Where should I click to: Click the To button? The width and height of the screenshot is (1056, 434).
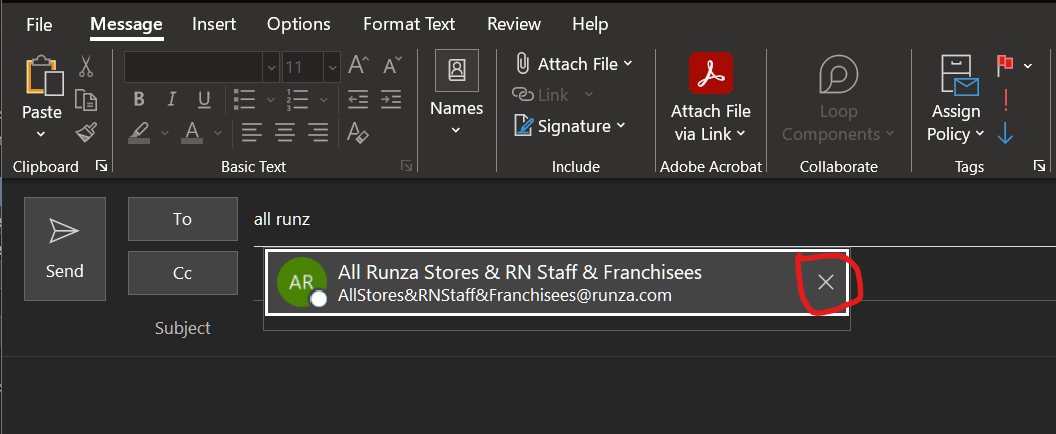click(x=183, y=219)
